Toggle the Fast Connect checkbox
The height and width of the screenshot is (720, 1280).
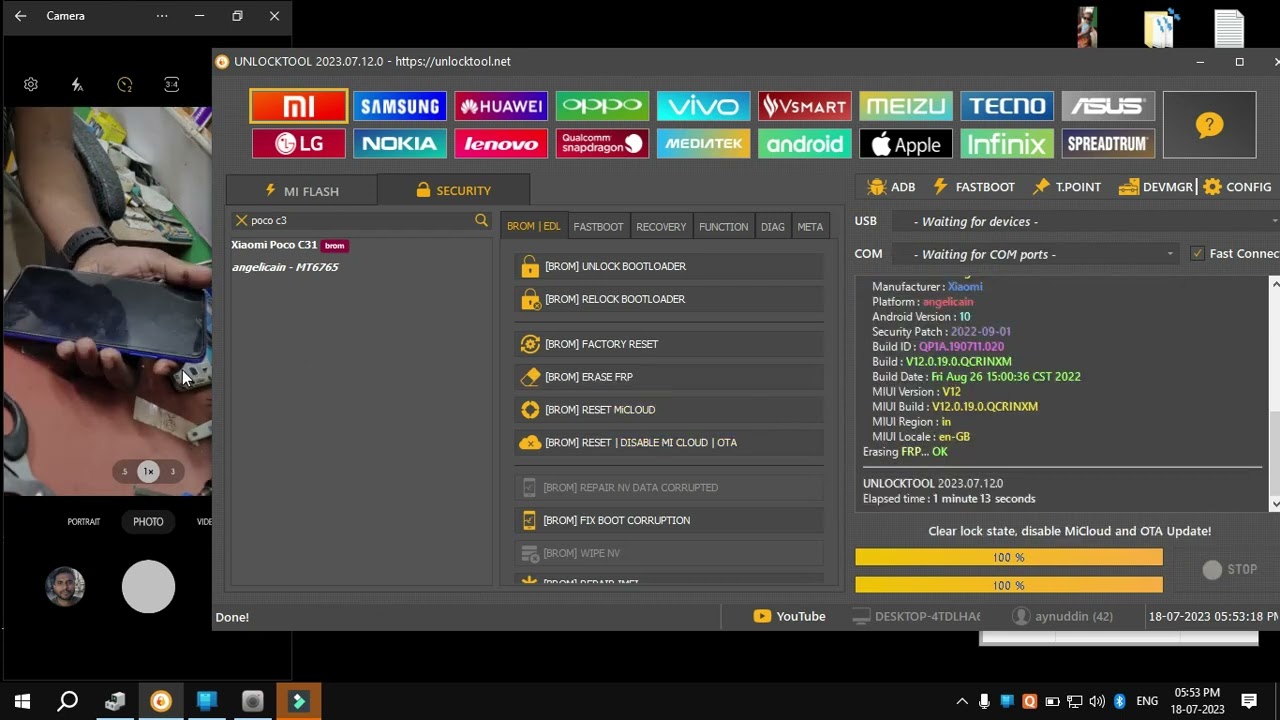pos(1197,254)
